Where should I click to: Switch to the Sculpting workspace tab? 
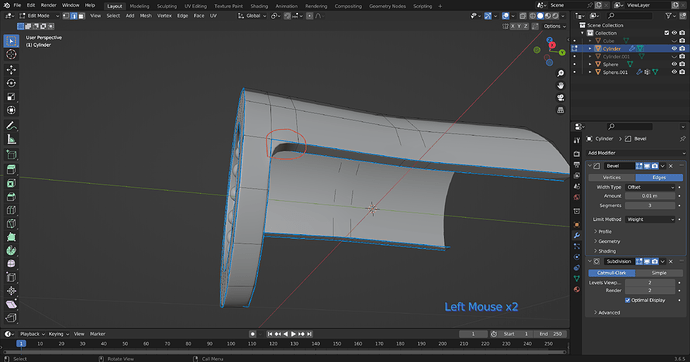tap(167, 6)
